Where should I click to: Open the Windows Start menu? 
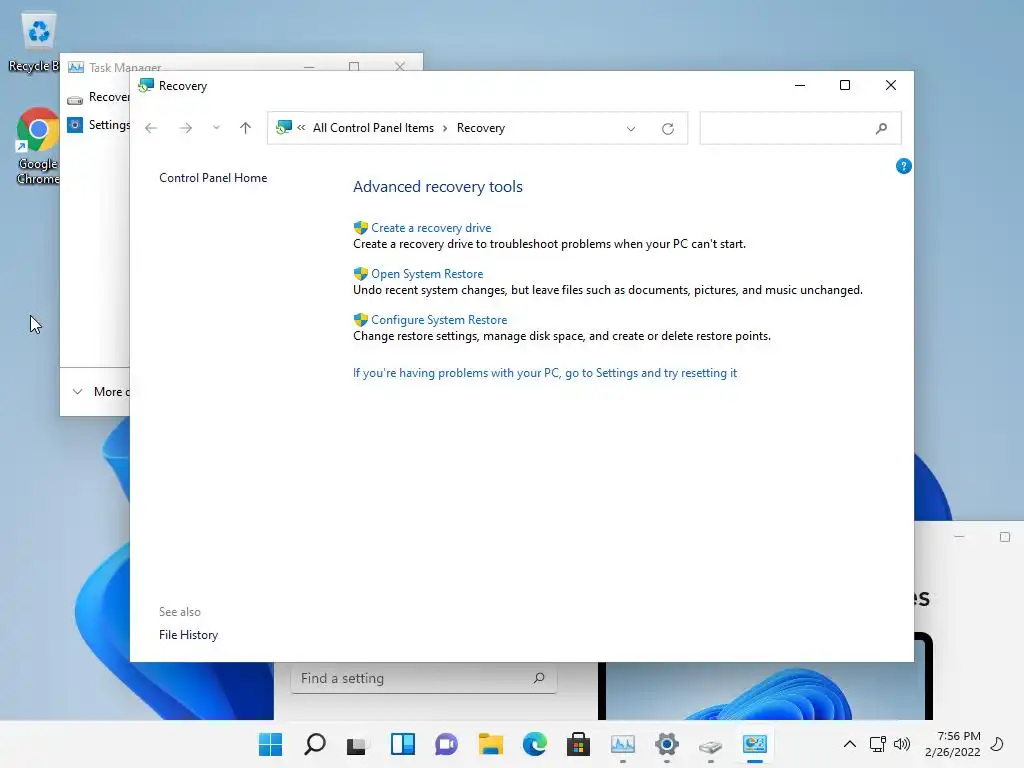pos(270,744)
